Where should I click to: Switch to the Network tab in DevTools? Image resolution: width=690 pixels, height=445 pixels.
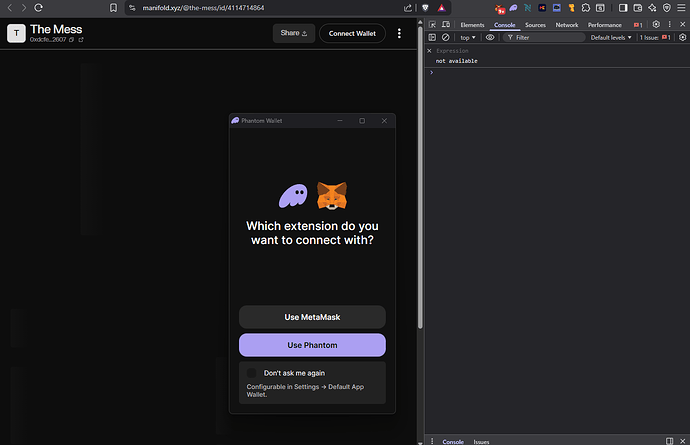[x=567, y=24]
